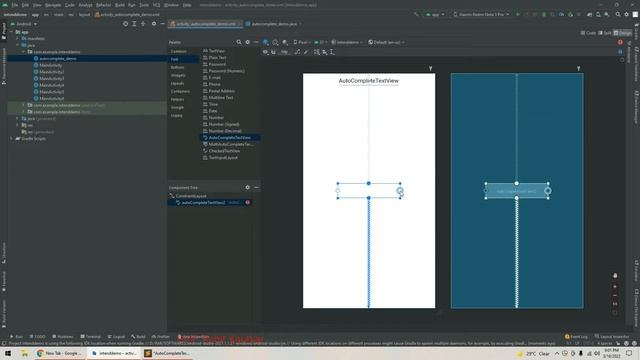The height and width of the screenshot is (360, 640).
Task: Open the Code menu
Action: (x=70, y=5)
